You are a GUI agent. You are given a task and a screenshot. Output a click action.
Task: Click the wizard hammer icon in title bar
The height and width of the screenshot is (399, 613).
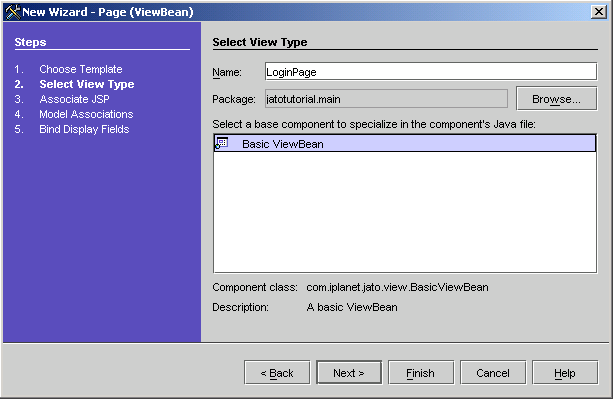(13, 12)
